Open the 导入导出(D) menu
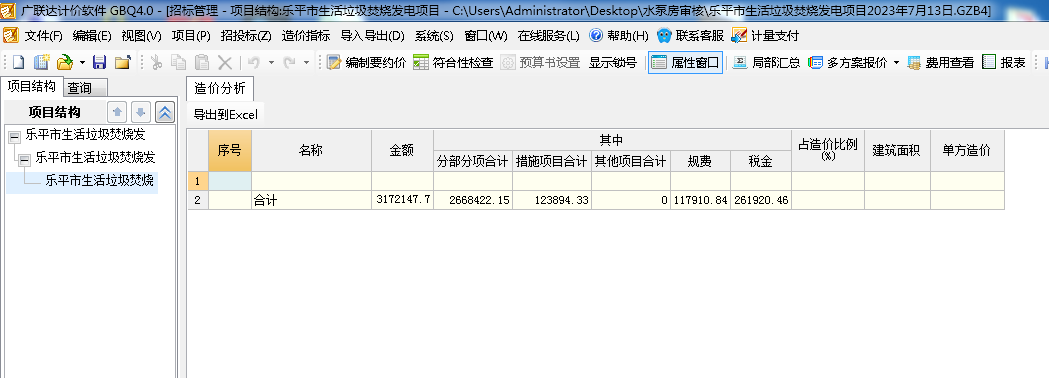The width and height of the screenshot is (1049, 378). [x=373, y=36]
